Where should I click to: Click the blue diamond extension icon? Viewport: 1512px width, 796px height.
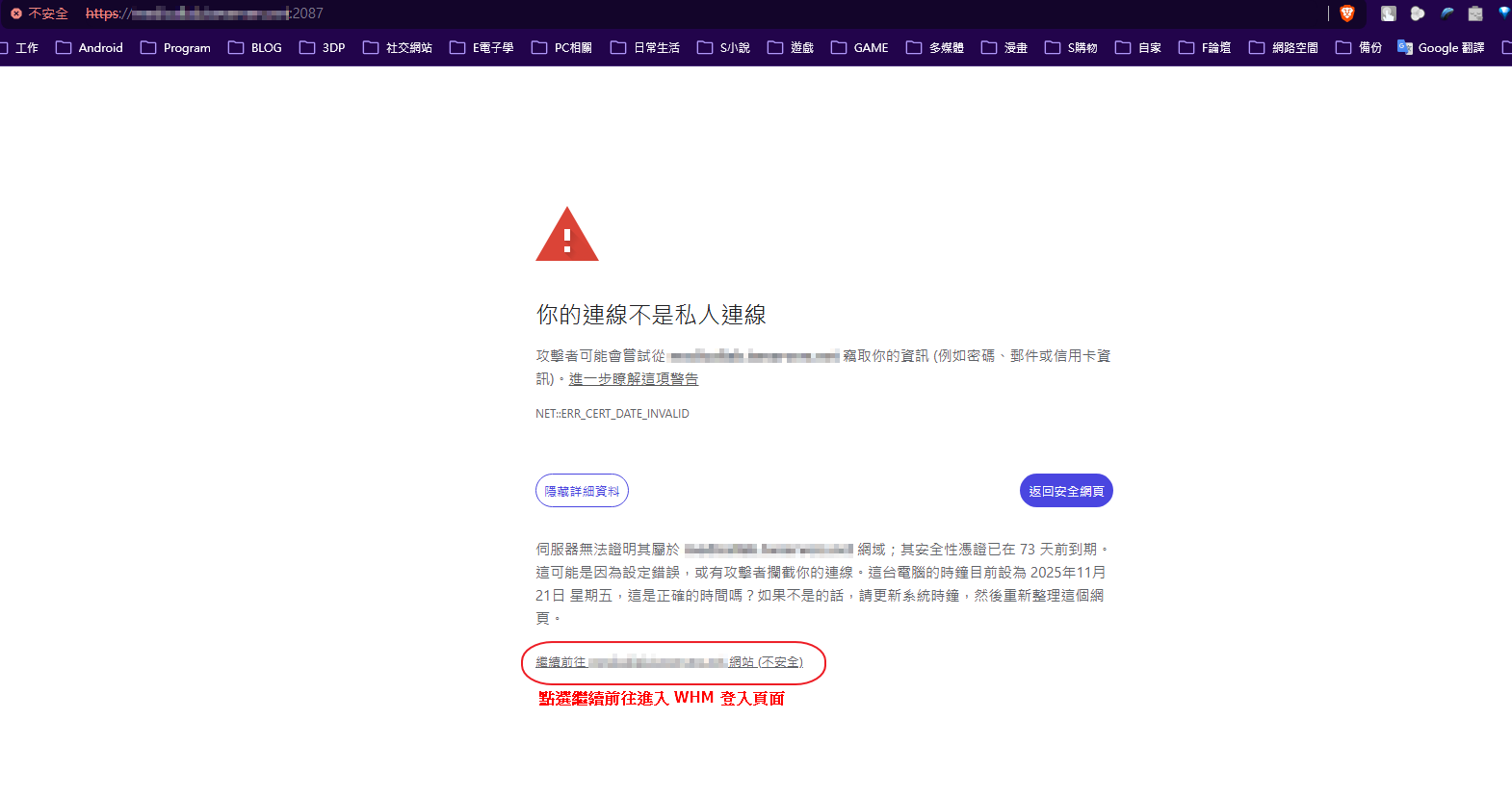point(1503,13)
